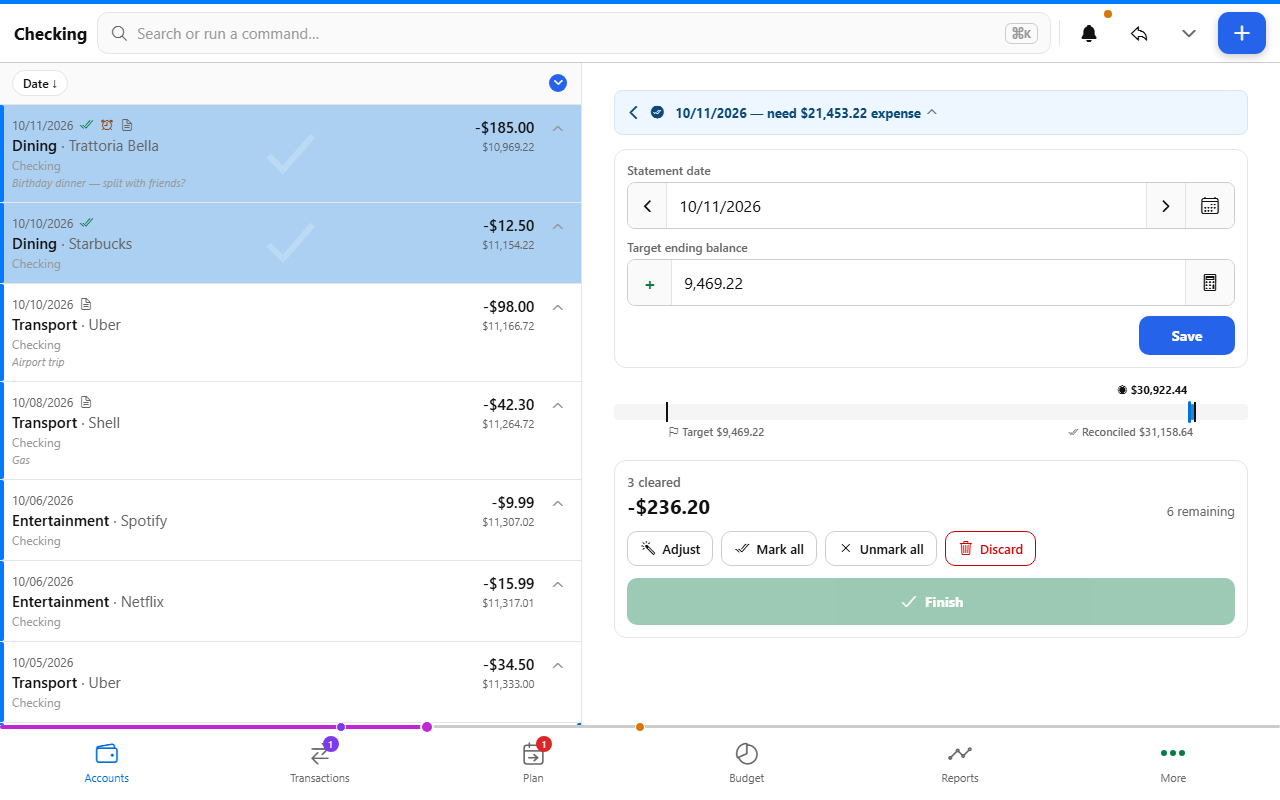Edit the target ending balance 9,469.22 field

pos(928,283)
